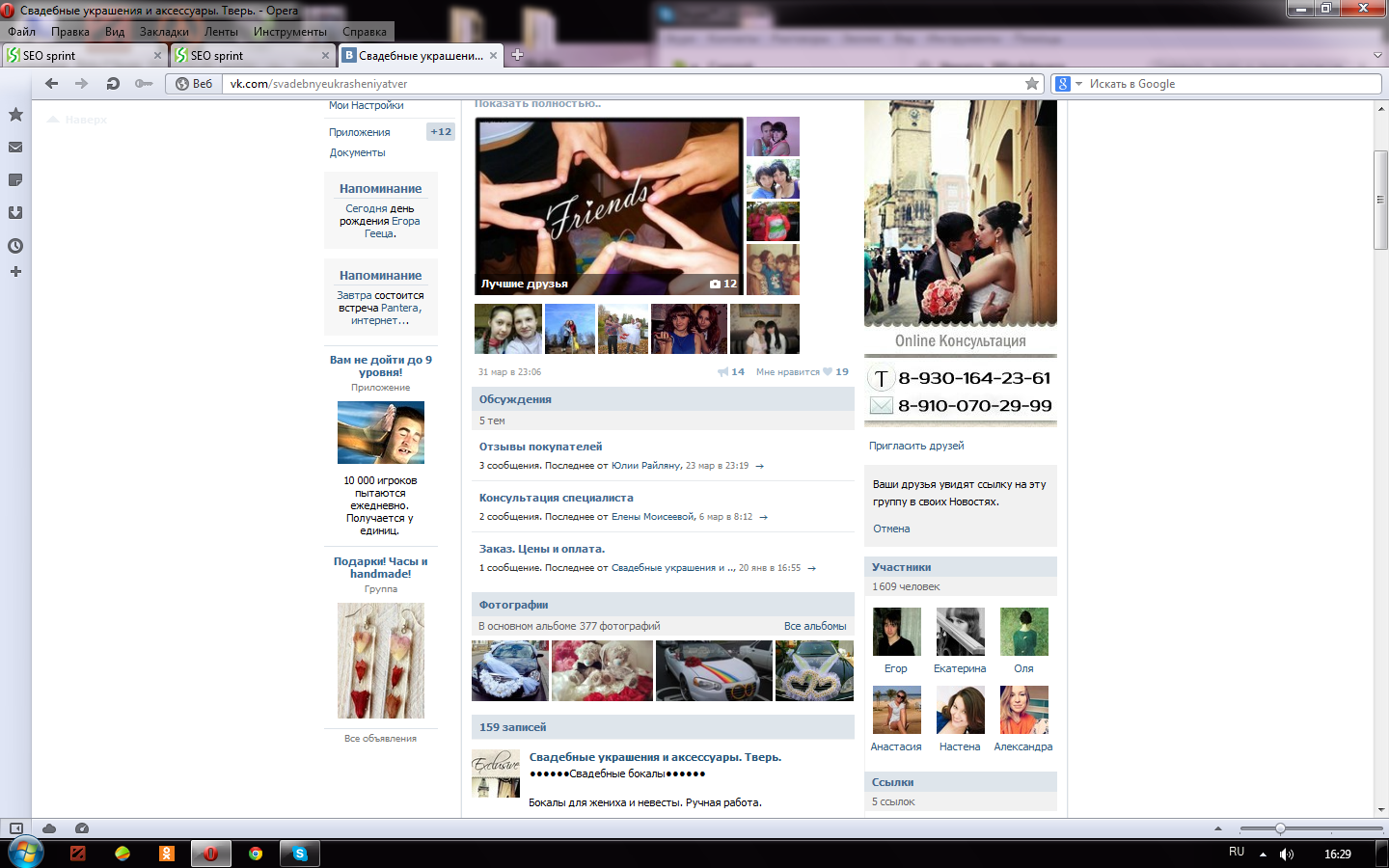Open Заказ. Цены и оплата topic
This screenshot has width=1389, height=868.
pyautogui.click(x=542, y=549)
